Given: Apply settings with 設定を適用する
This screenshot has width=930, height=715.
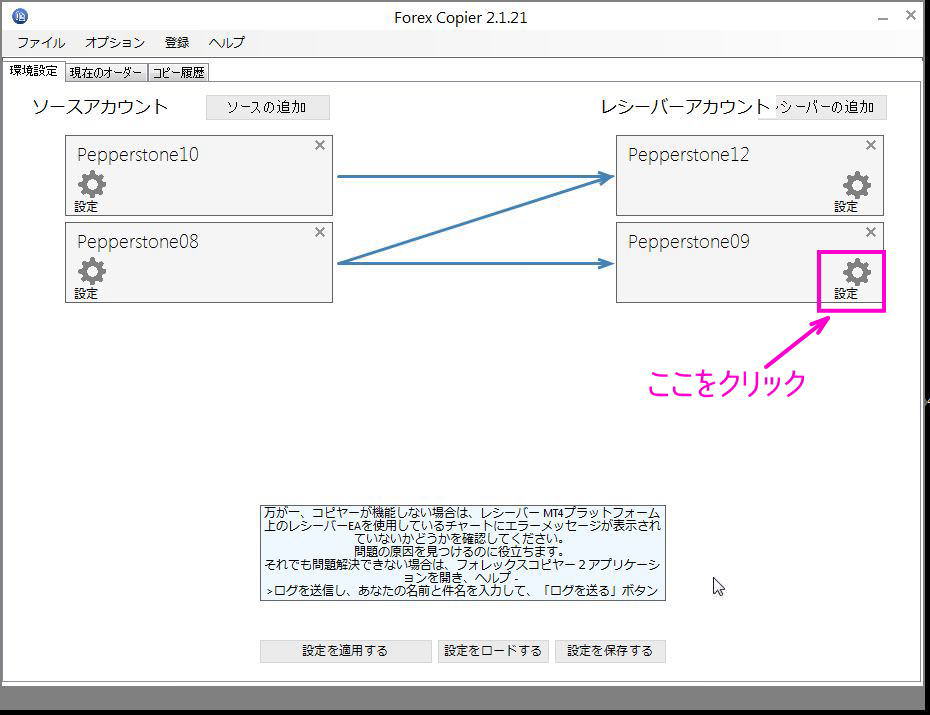Looking at the screenshot, I should pyautogui.click(x=344, y=650).
